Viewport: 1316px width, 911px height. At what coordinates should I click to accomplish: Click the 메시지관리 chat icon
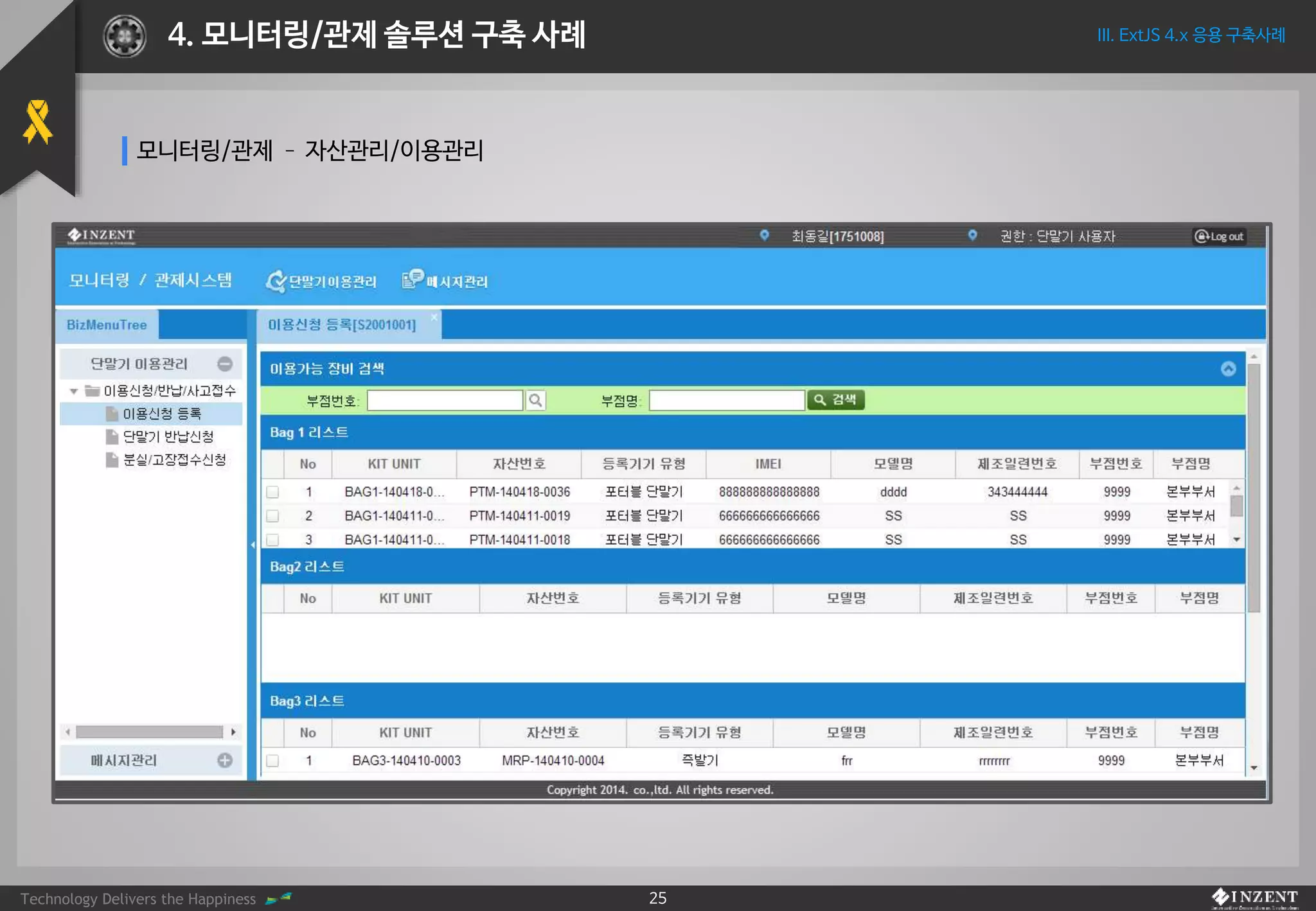point(413,279)
